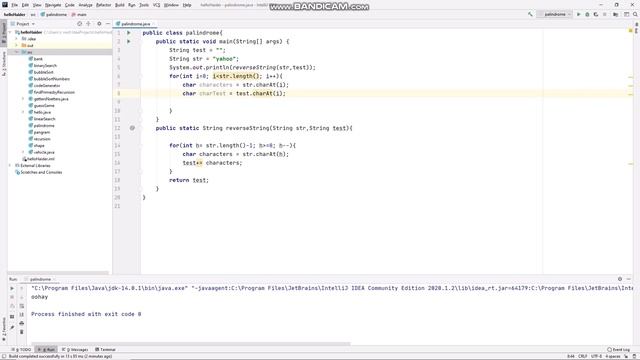Click the soft-wrap icon in Run panel
The width and height of the screenshot is (640, 360).
click(x=22, y=306)
